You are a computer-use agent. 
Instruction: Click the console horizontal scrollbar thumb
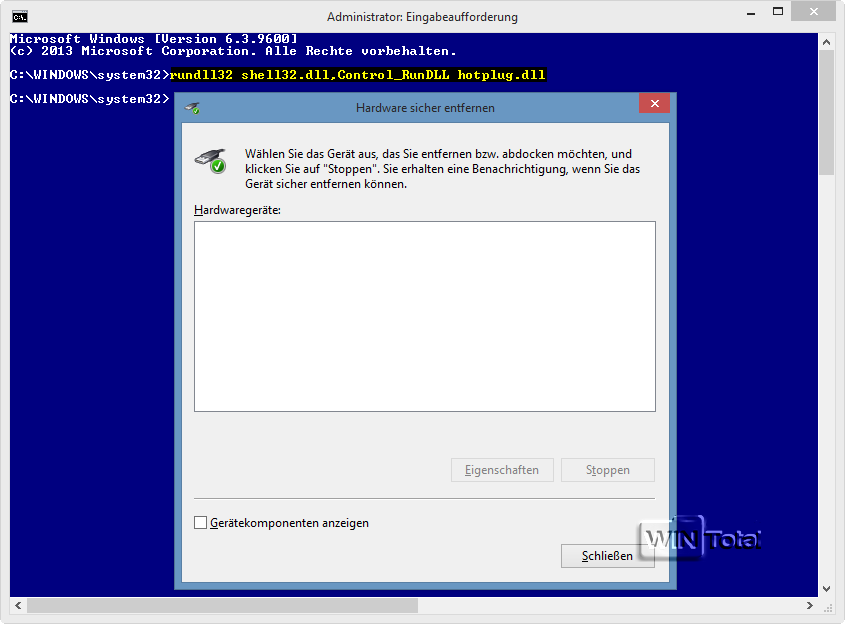223,606
